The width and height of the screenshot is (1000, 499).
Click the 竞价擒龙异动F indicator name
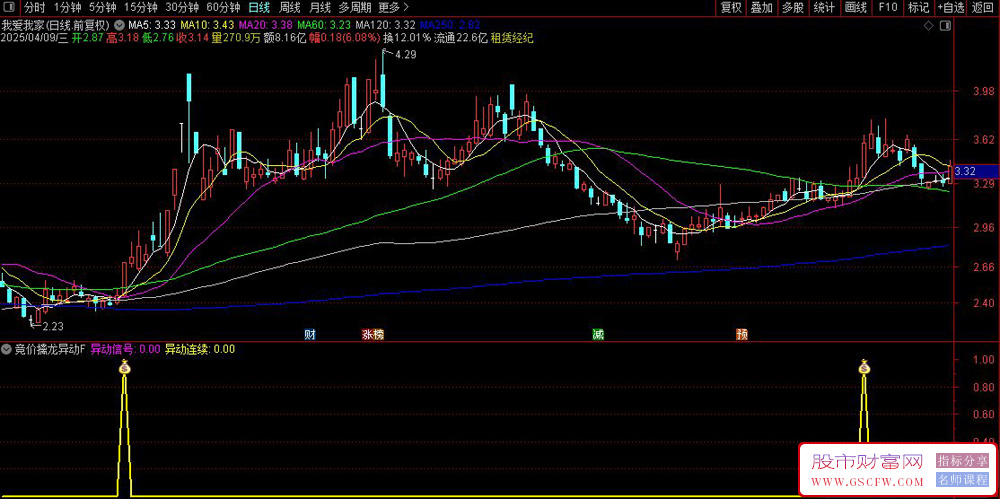coord(49,349)
